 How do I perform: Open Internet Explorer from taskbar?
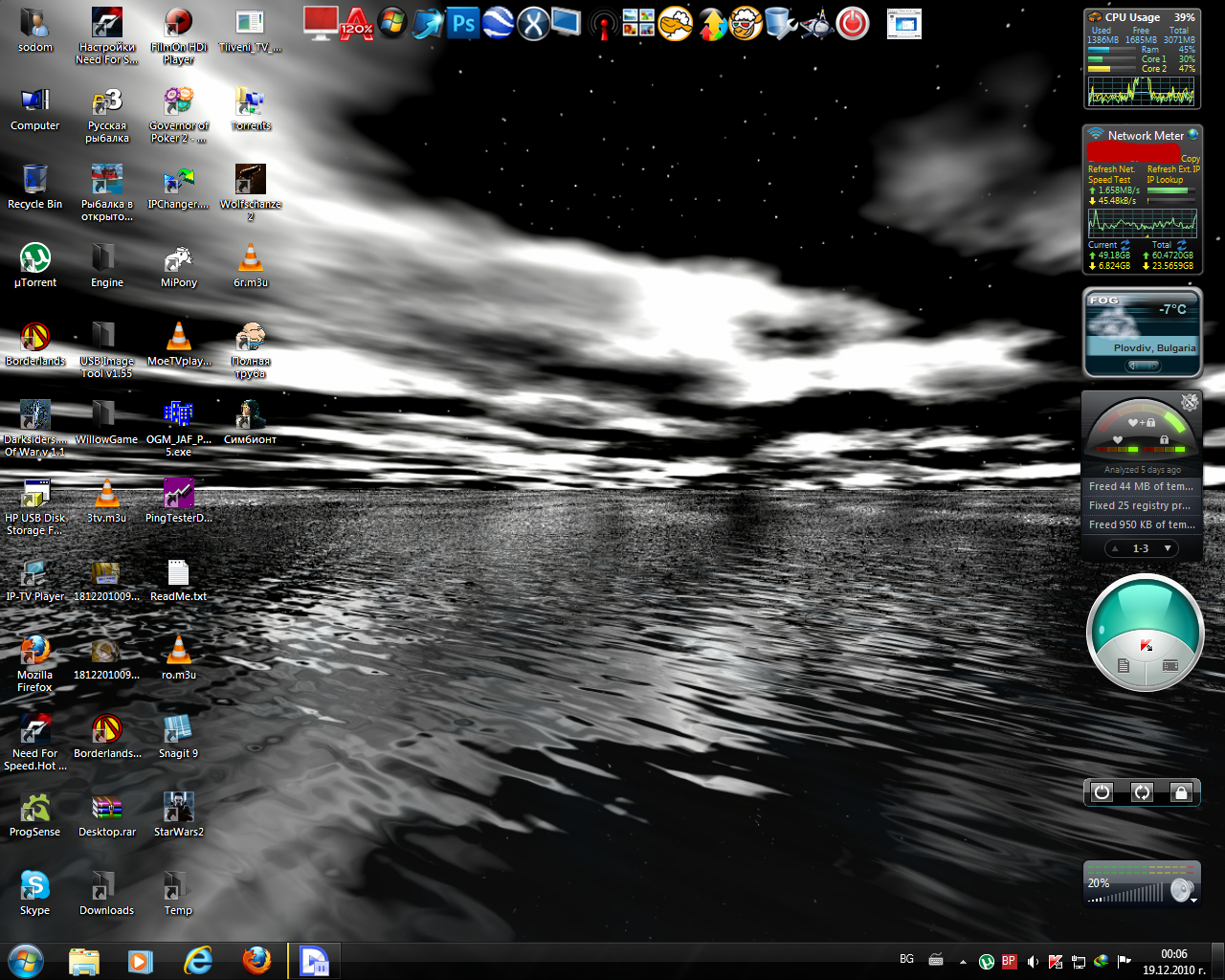[198, 961]
